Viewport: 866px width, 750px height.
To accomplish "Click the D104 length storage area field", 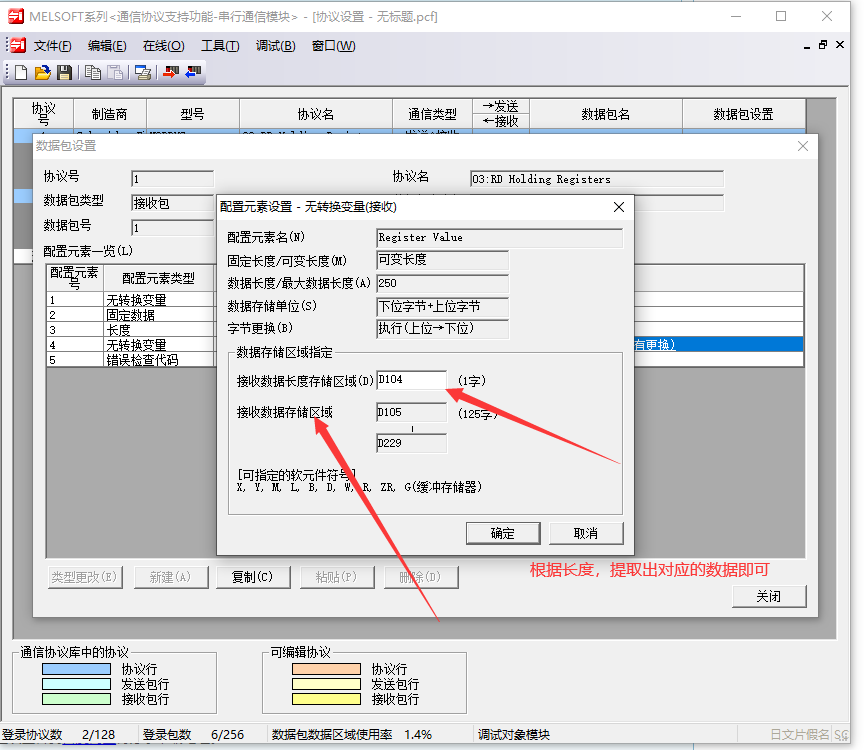I will coord(411,380).
